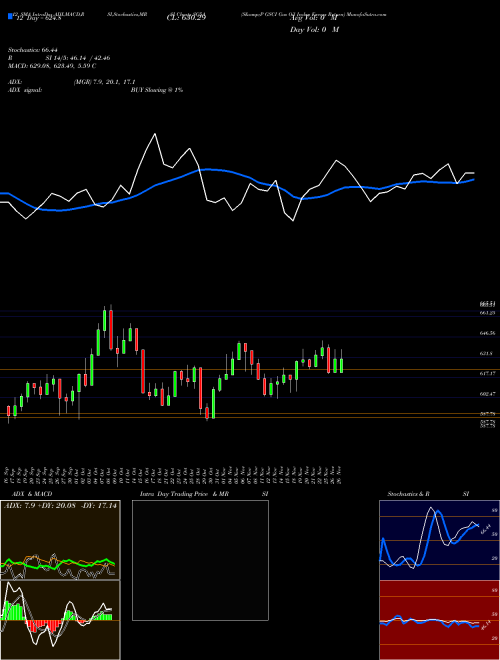Click the peak of the white price line
Viewport: 500px width, 660px height.
[154, 134]
